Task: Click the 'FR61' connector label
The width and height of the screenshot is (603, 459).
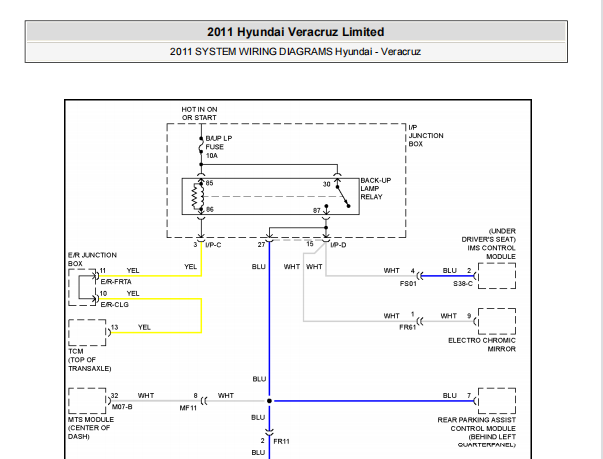Action: 408,328
